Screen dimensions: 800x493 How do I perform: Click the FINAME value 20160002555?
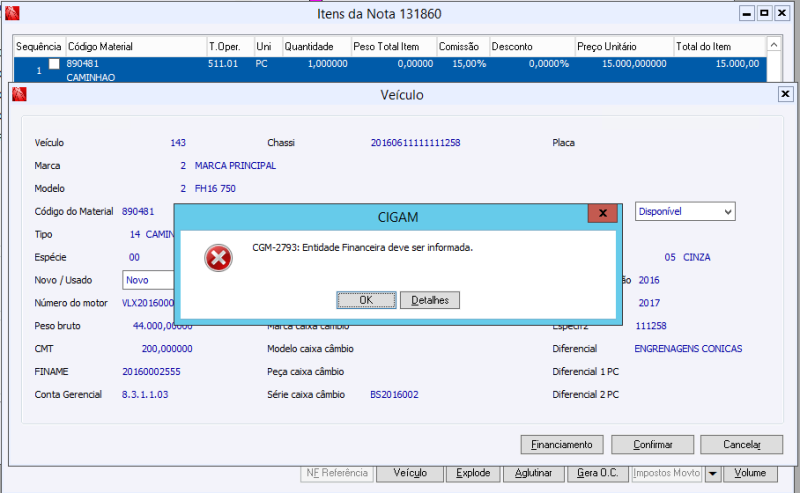tap(151, 372)
